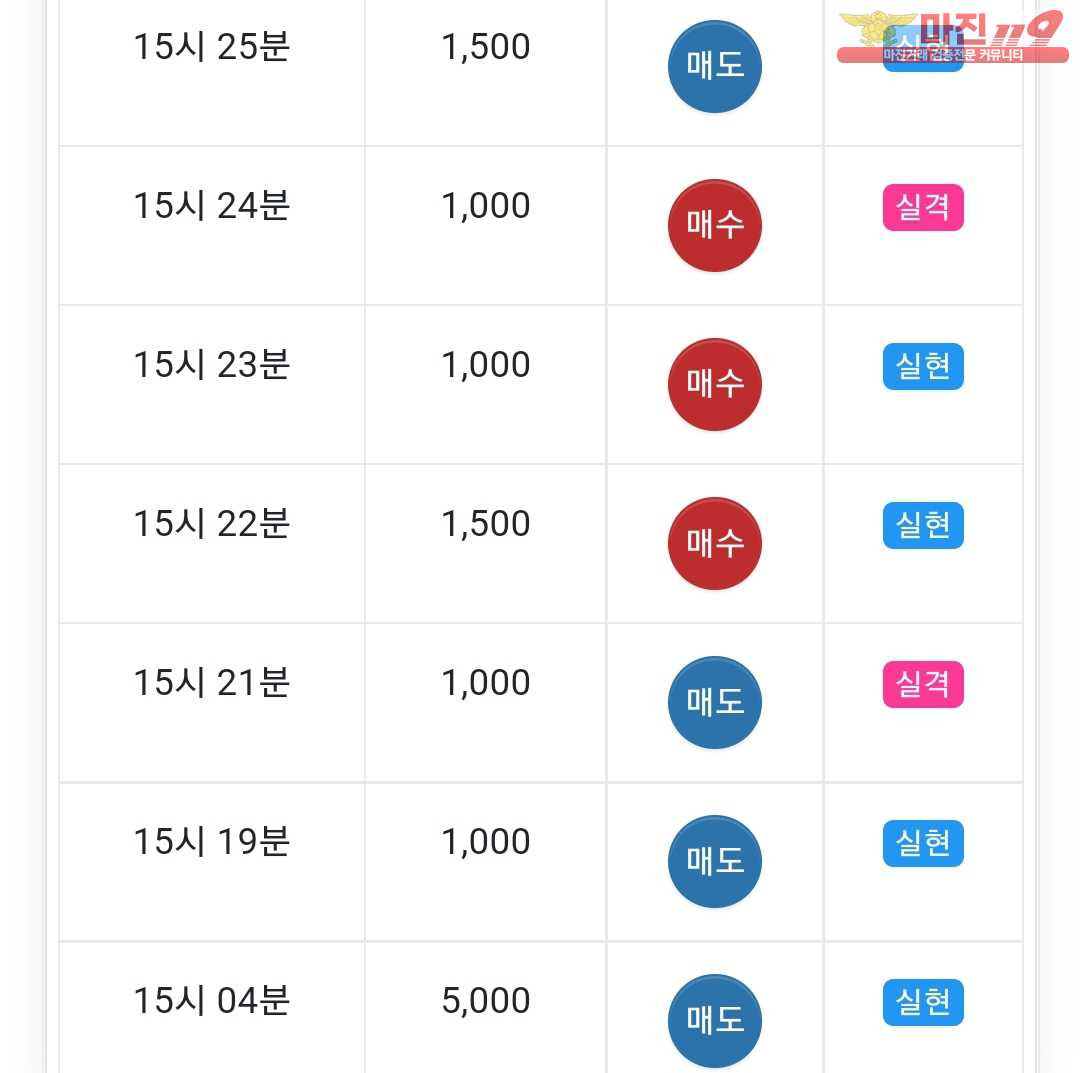Screen dimensions: 1080x1073
Task: Select the 5,000 amount in 15시 04분 row
Action: pyautogui.click(x=486, y=1001)
